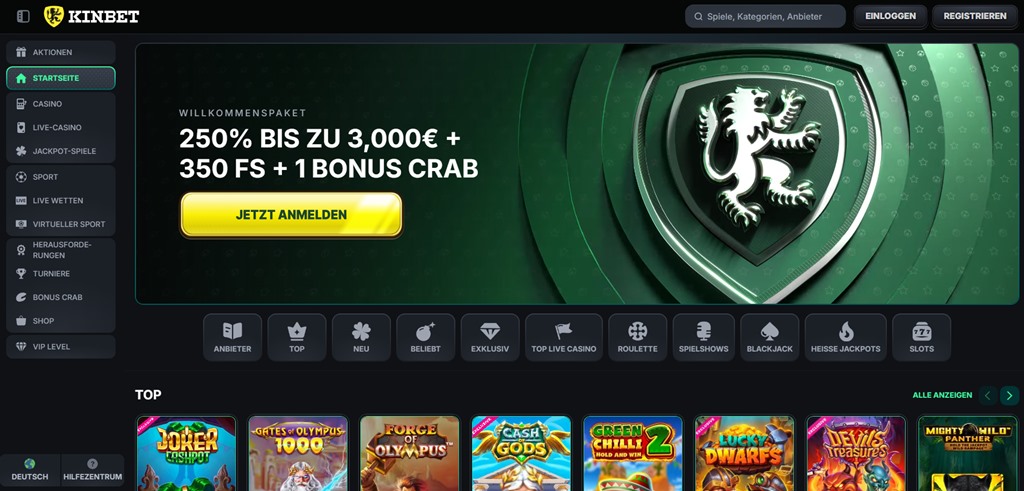Open the Neu clover category
Viewport: 1024px width, 491px height.
(x=361, y=337)
